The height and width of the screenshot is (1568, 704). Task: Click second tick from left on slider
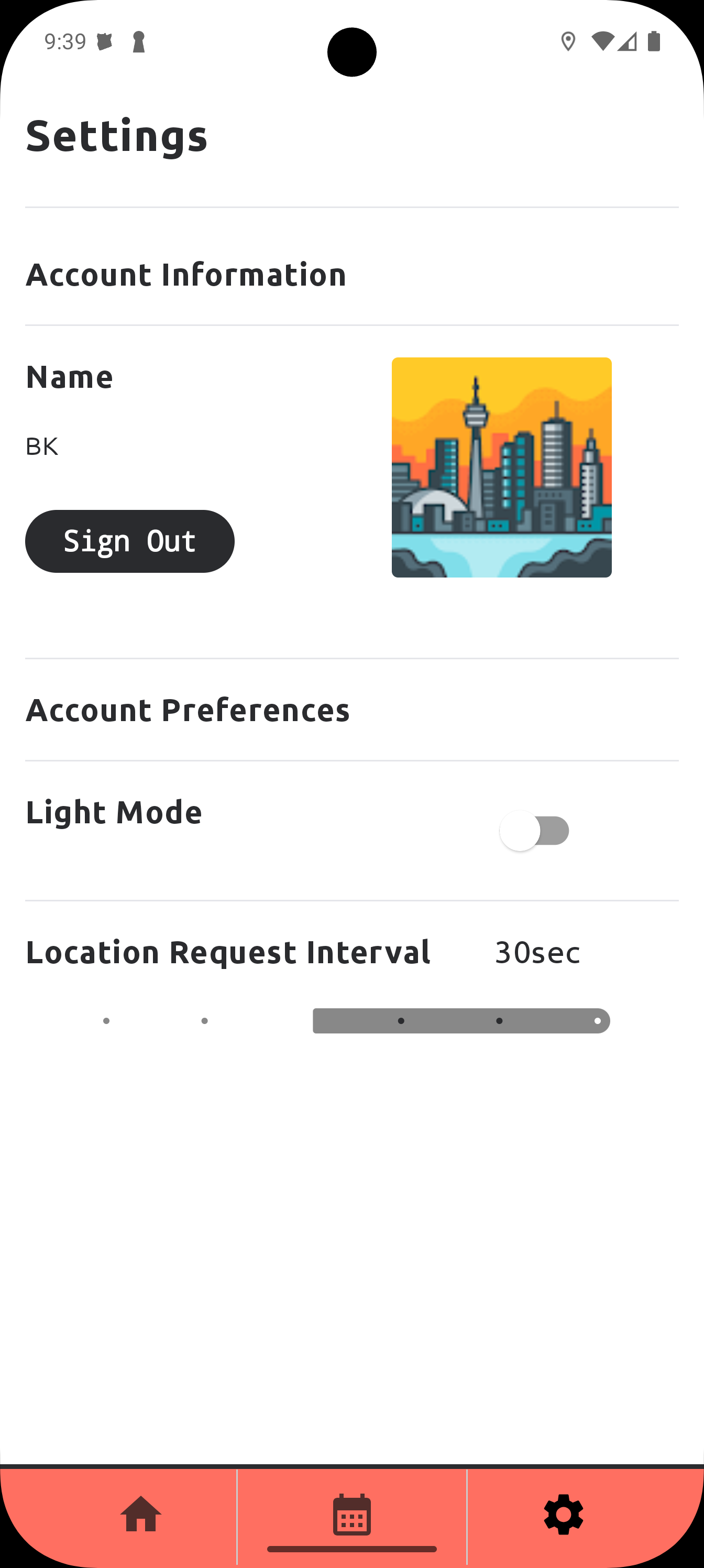204,1021
